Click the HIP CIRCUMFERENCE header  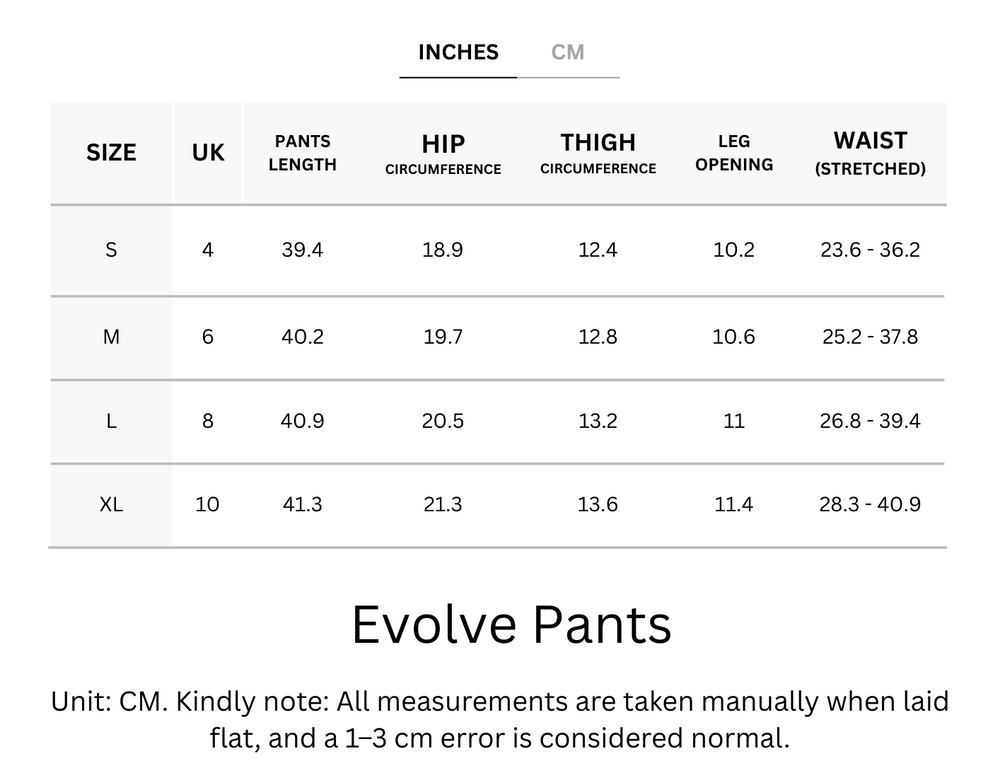[x=442, y=152]
